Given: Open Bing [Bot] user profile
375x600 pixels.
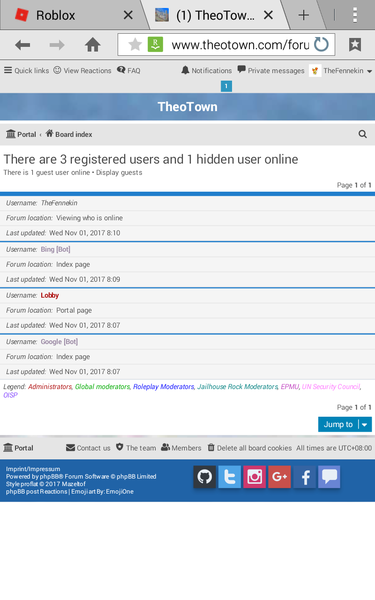Looking at the screenshot, I should click(x=55, y=249).
